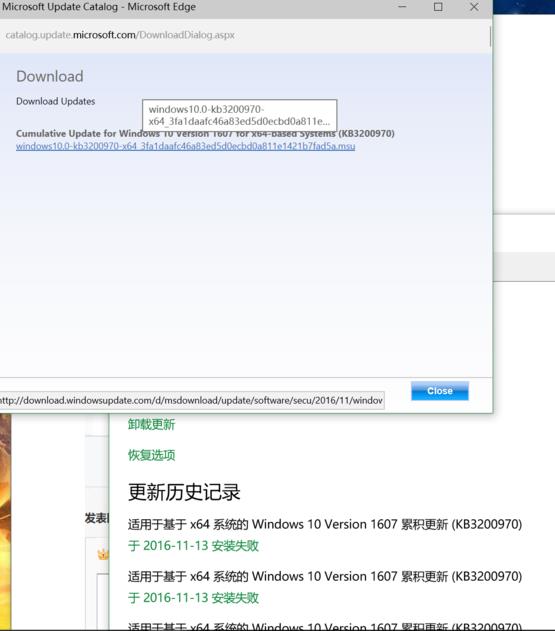Click the first 于 2016-11-13 安装失败 status link
The height and width of the screenshot is (631, 555).
[x=193, y=546]
